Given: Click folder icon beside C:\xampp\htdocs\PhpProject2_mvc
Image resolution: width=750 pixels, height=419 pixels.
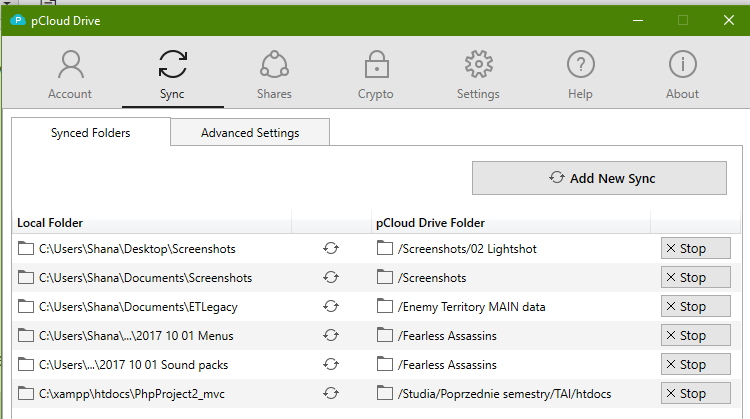Looking at the screenshot, I should (x=26, y=393).
